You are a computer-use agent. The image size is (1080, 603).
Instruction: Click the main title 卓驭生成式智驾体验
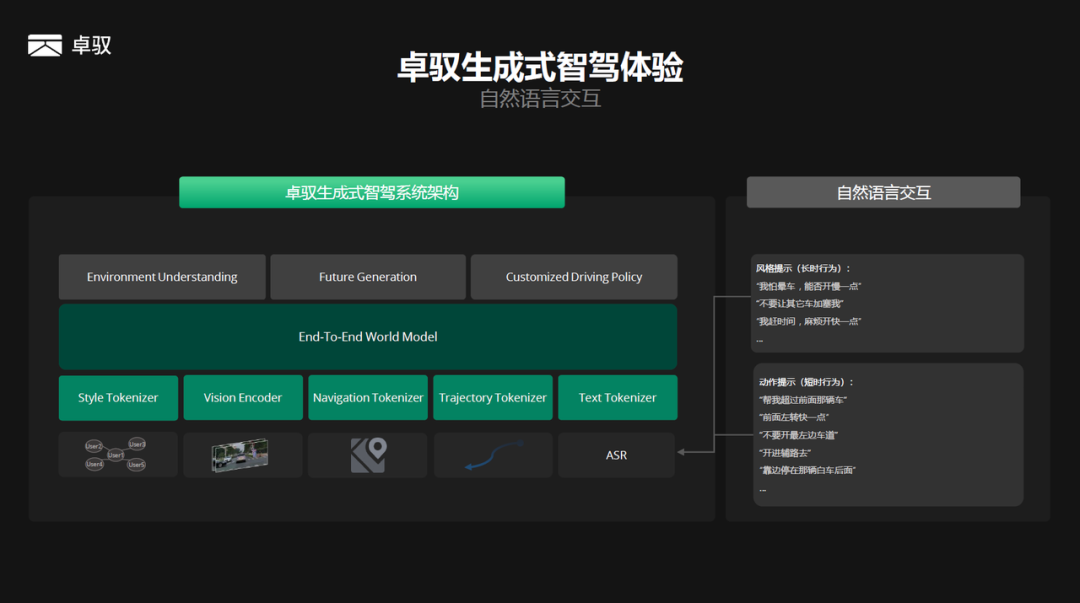(x=540, y=68)
